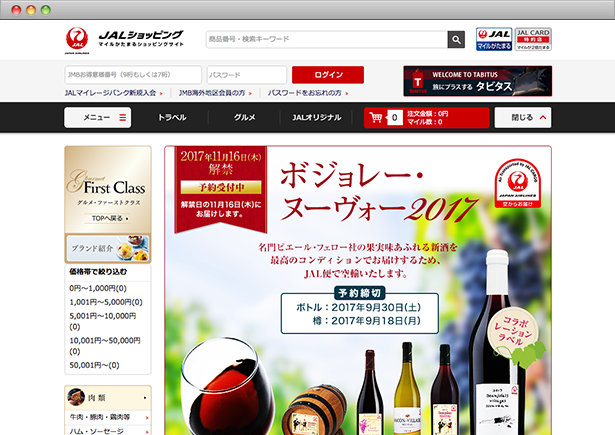Open the Gourmet First Class banner
The height and width of the screenshot is (435, 615).
pyautogui.click(x=108, y=189)
